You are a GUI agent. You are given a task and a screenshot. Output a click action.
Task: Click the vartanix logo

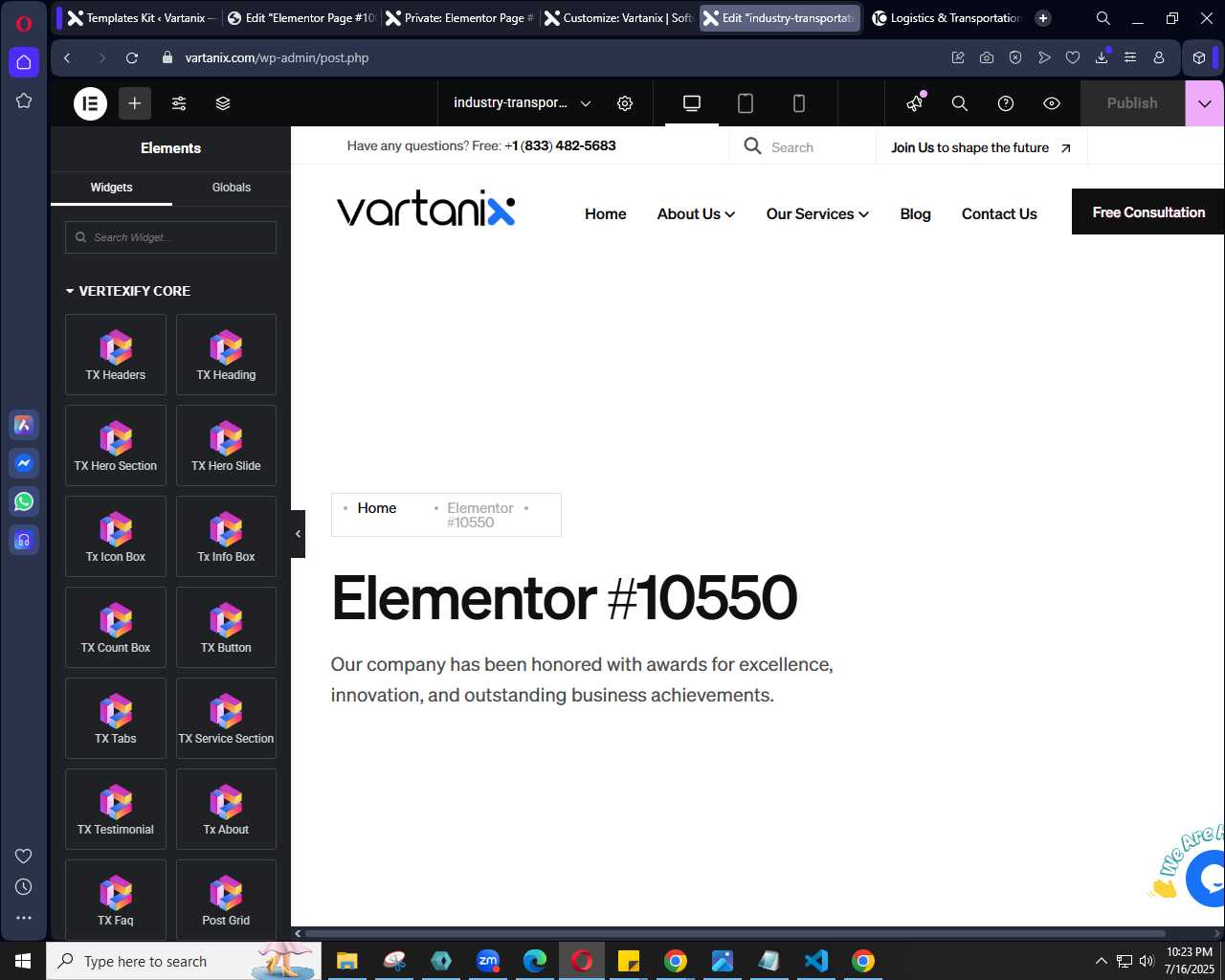pyautogui.click(x=426, y=209)
